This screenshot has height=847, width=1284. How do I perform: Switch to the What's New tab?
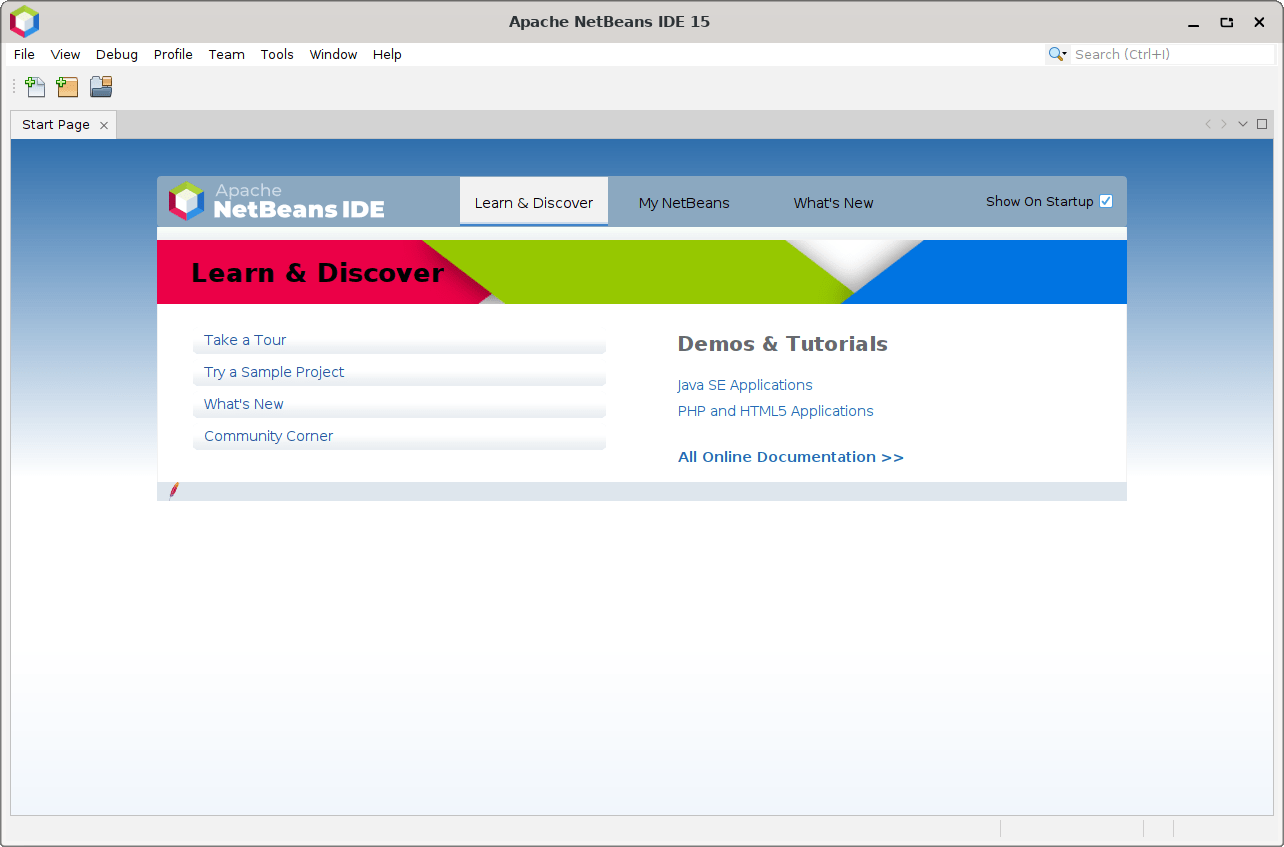(x=833, y=202)
